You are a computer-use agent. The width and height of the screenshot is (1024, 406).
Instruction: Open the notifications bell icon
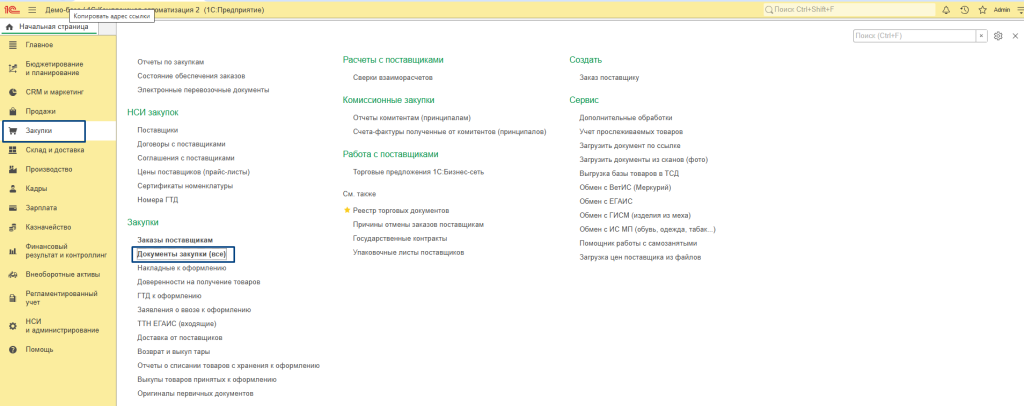(x=946, y=9)
